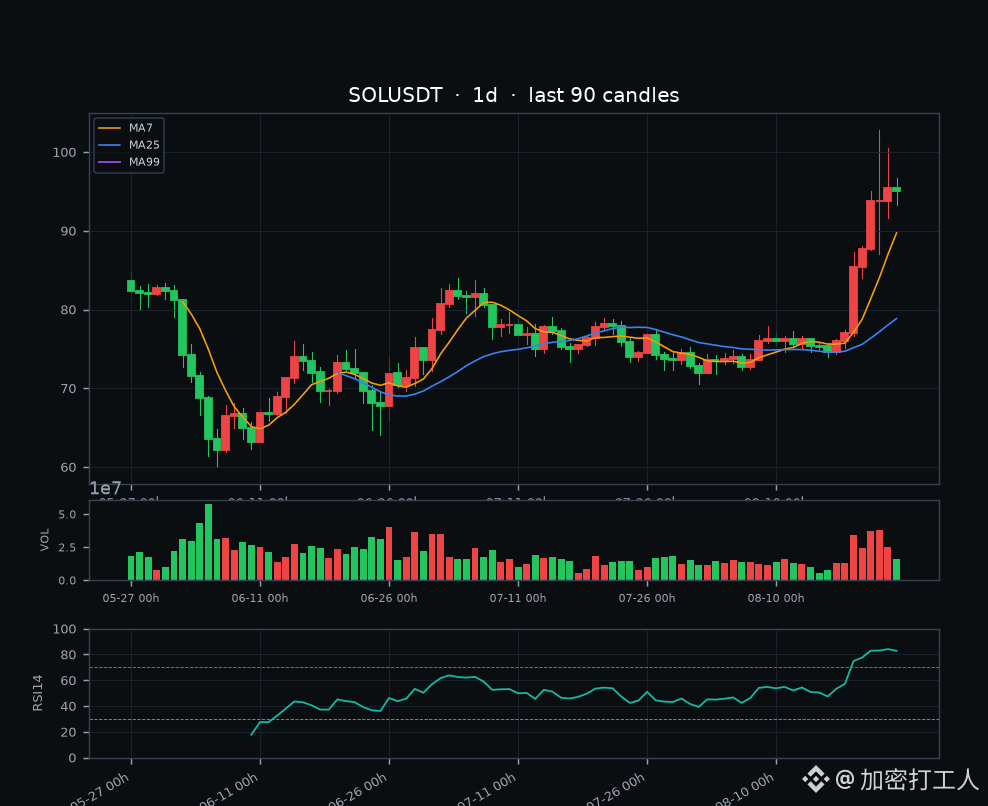Click the last green candle near 95

coord(897,189)
